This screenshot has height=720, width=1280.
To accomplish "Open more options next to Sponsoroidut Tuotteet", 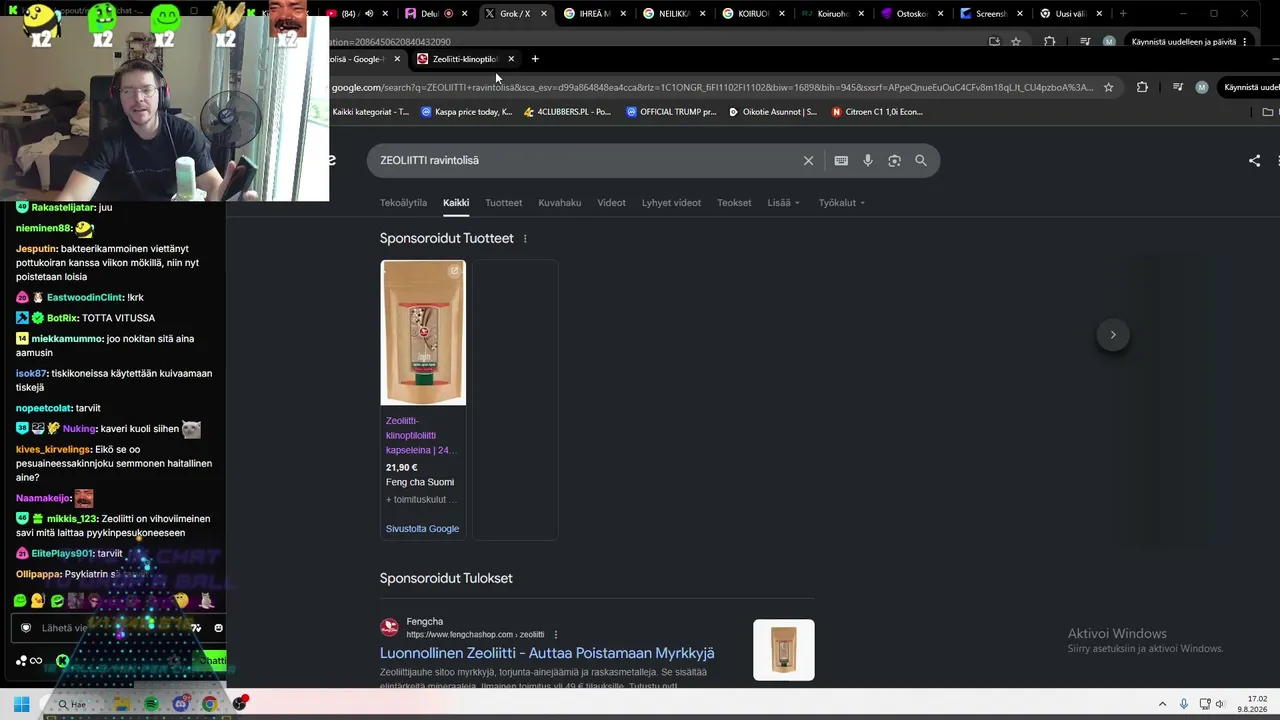I will (x=525, y=239).
